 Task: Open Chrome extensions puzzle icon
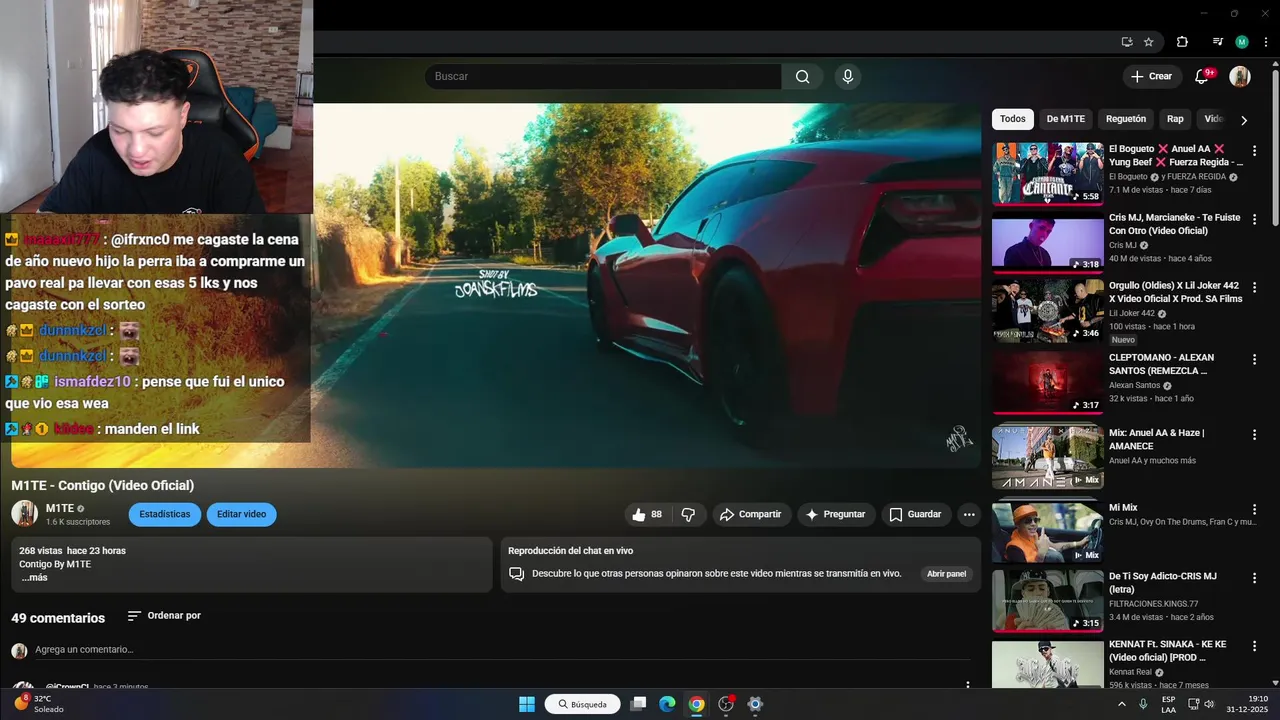click(1182, 42)
